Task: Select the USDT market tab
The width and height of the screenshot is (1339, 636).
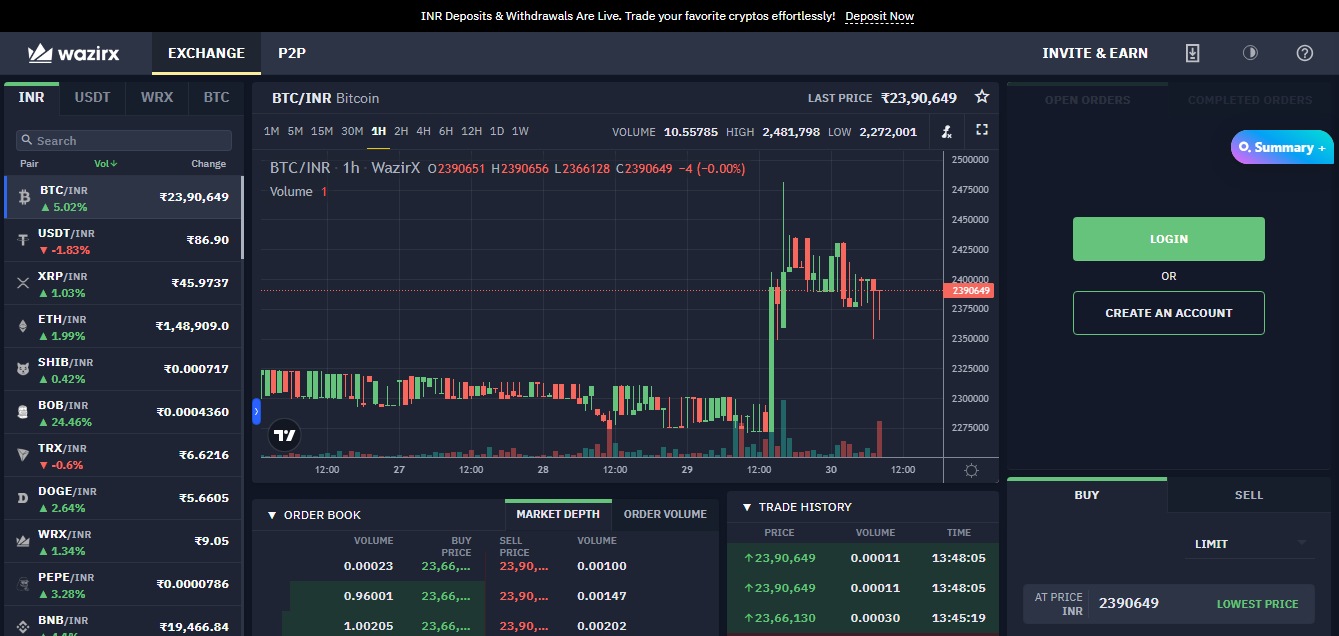Action: pyautogui.click(x=92, y=98)
